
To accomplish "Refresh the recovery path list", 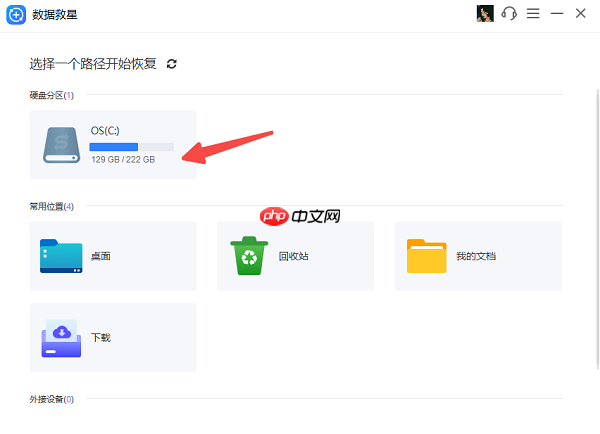I will tap(172, 64).
